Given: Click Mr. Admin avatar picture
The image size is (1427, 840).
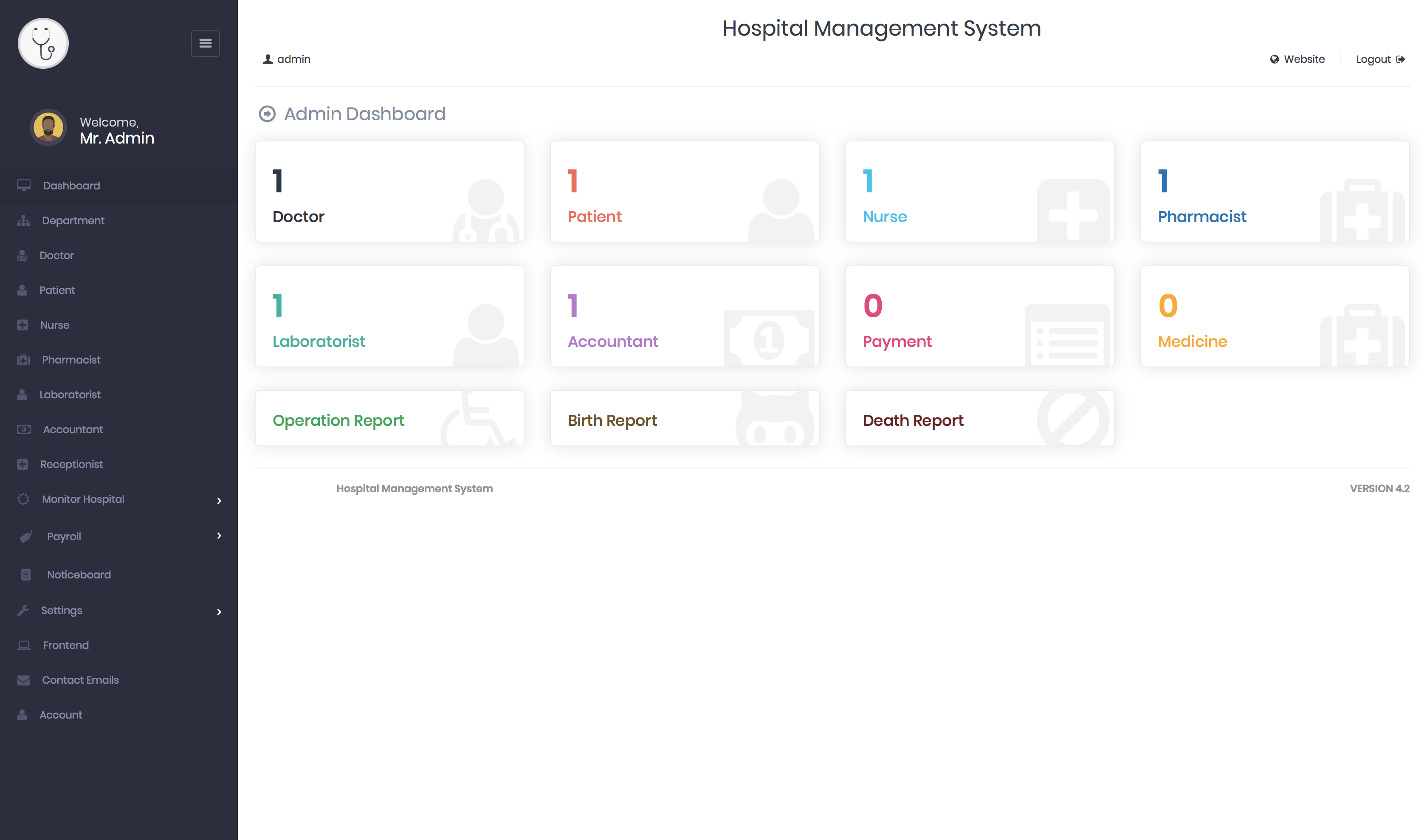Looking at the screenshot, I should [48, 127].
